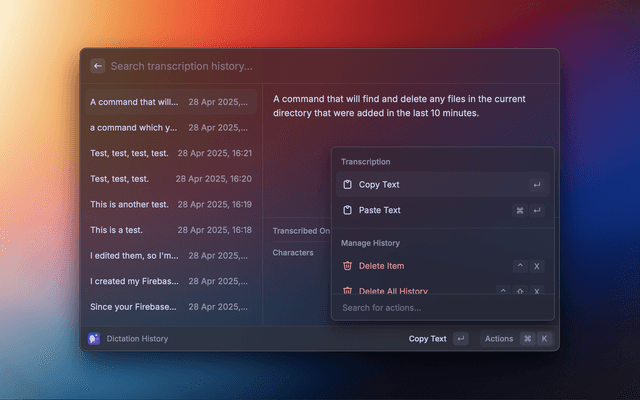Viewport: 640px width, 400px height.
Task: Click the K key icon beside Actions
Action: pos(545,339)
